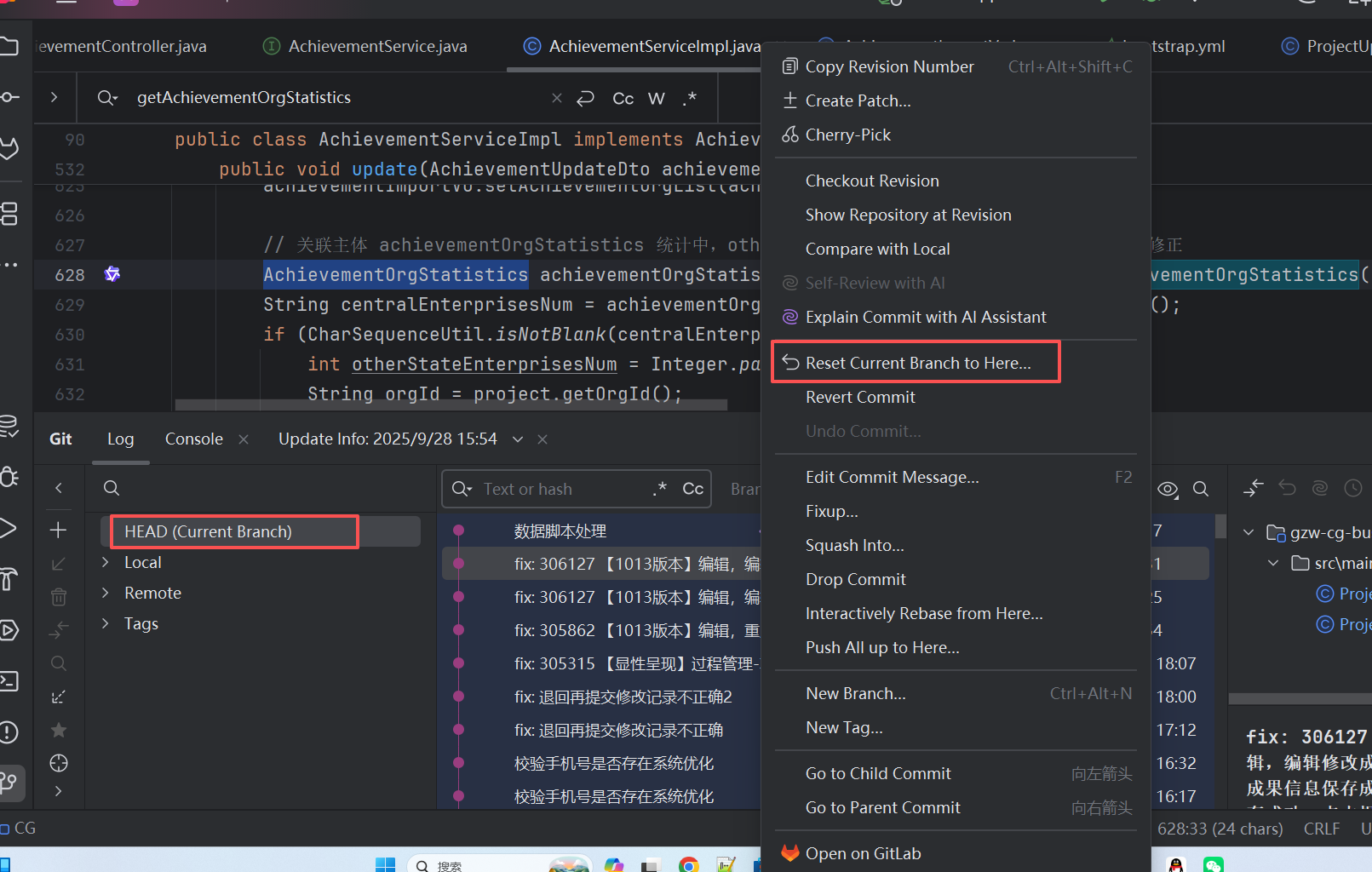
Task: Choose Compare with Local from context menu
Action: pos(877,249)
